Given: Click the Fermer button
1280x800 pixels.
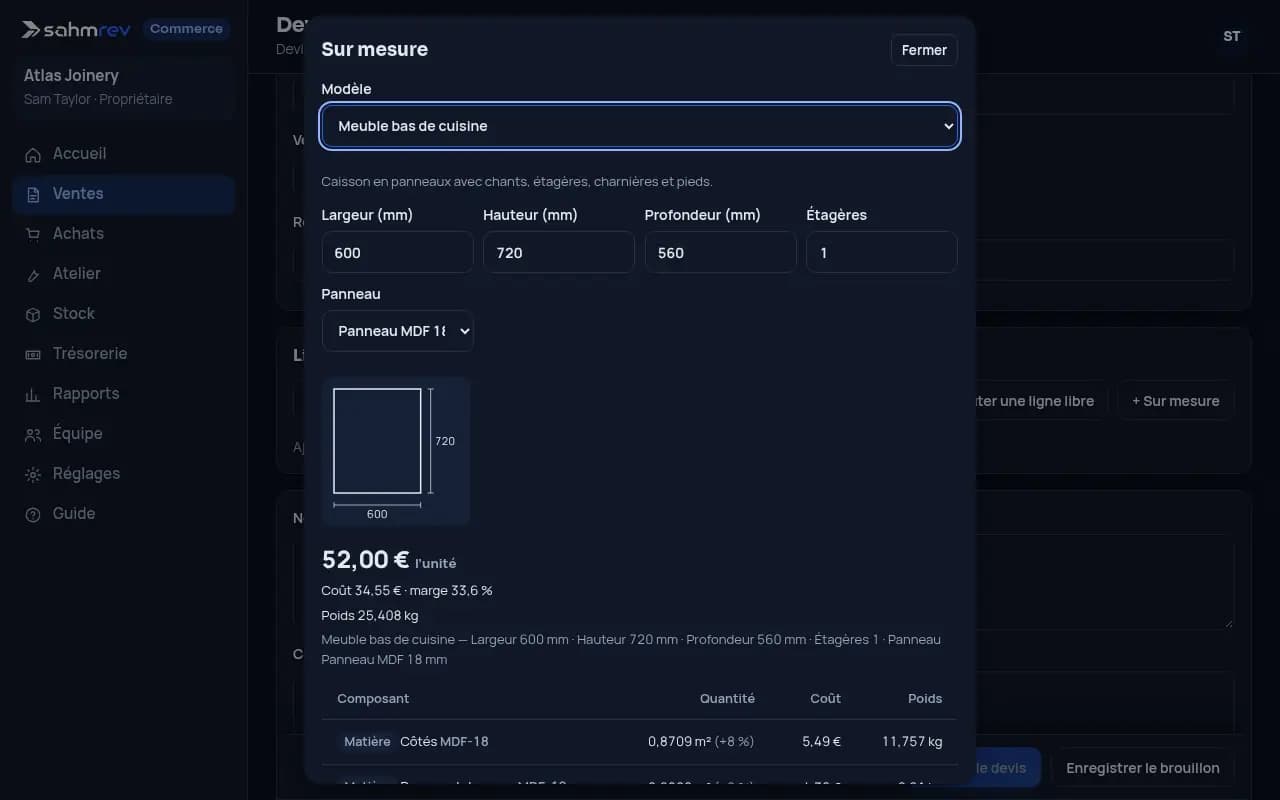Looking at the screenshot, I should coord(924,50).
